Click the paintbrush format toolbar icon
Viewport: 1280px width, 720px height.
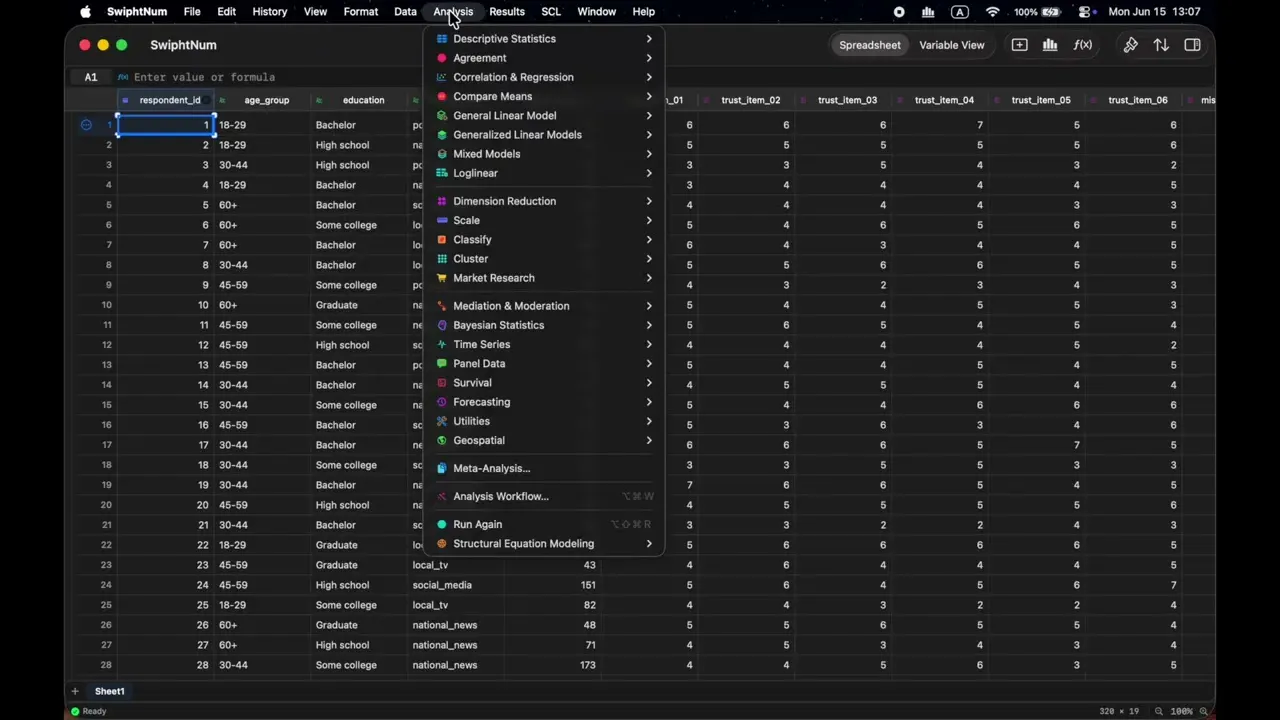pos(1130,45)
